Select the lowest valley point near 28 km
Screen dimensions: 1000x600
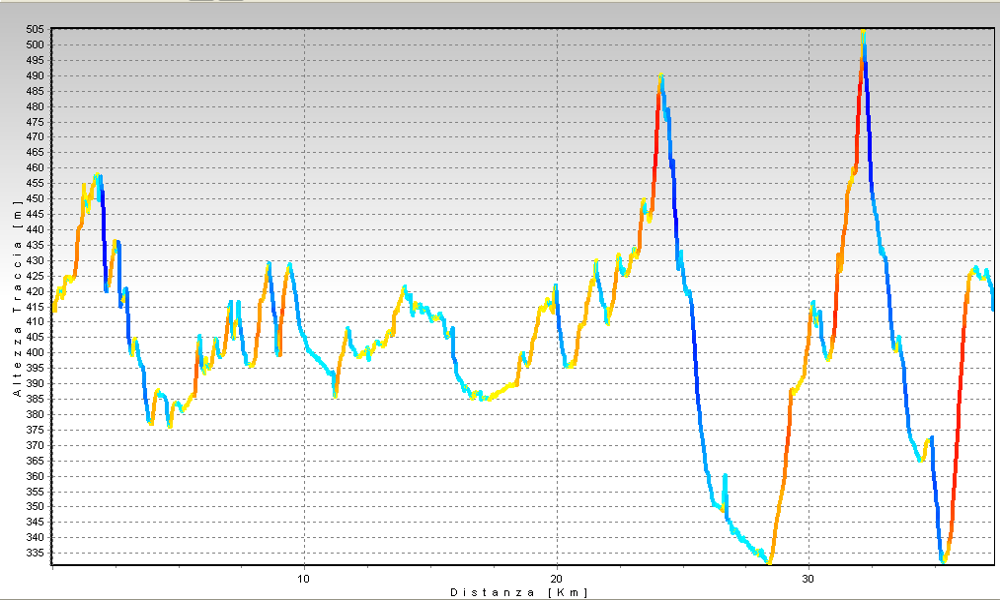(769, 562)
